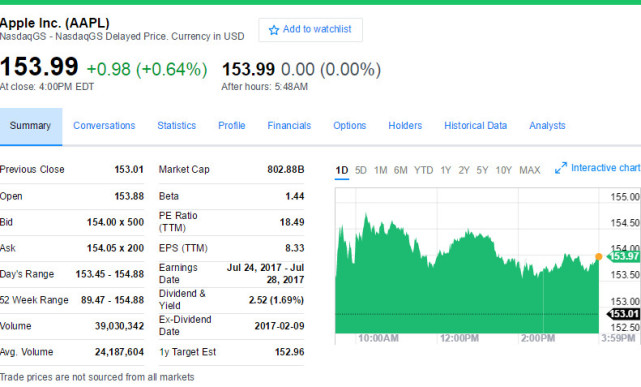Choose the YTD chart range
The width and height of the screenshot is (641, 387).
pos(423,170)
